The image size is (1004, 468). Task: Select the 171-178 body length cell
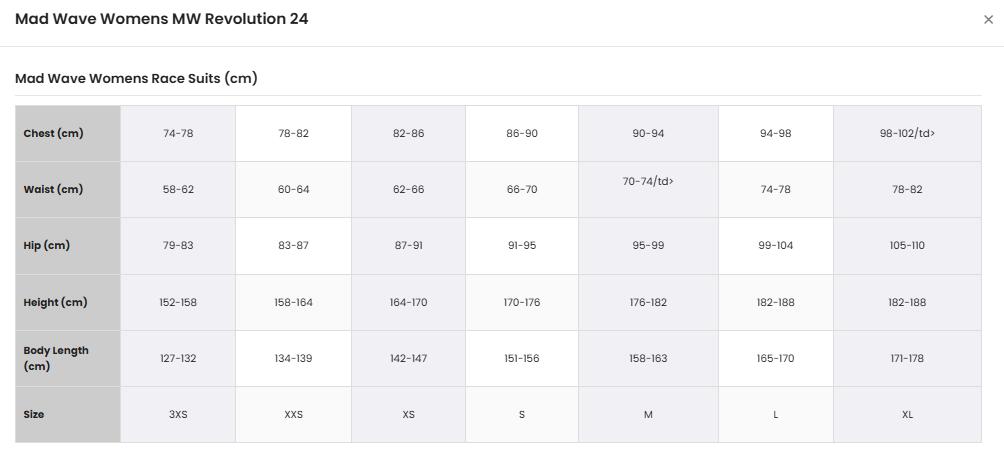click(x=907, y=359)
